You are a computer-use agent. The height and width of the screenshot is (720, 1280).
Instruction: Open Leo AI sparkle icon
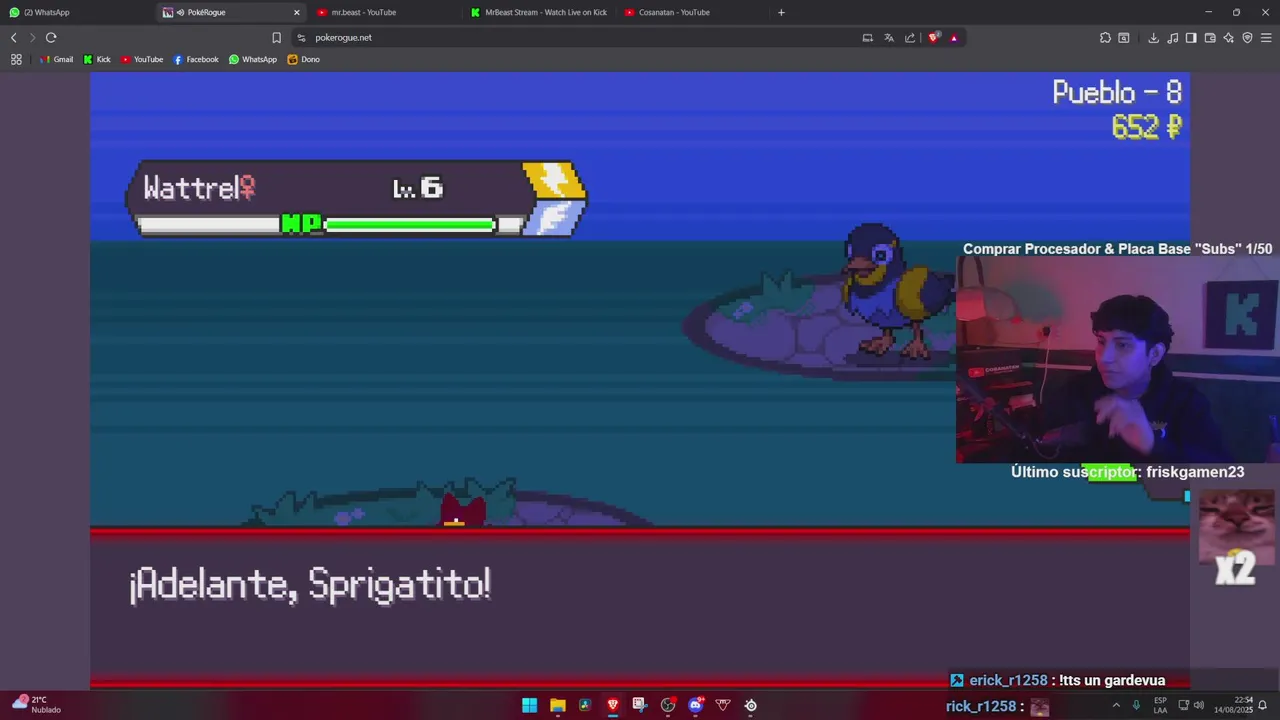click(x=1229, y=38)
